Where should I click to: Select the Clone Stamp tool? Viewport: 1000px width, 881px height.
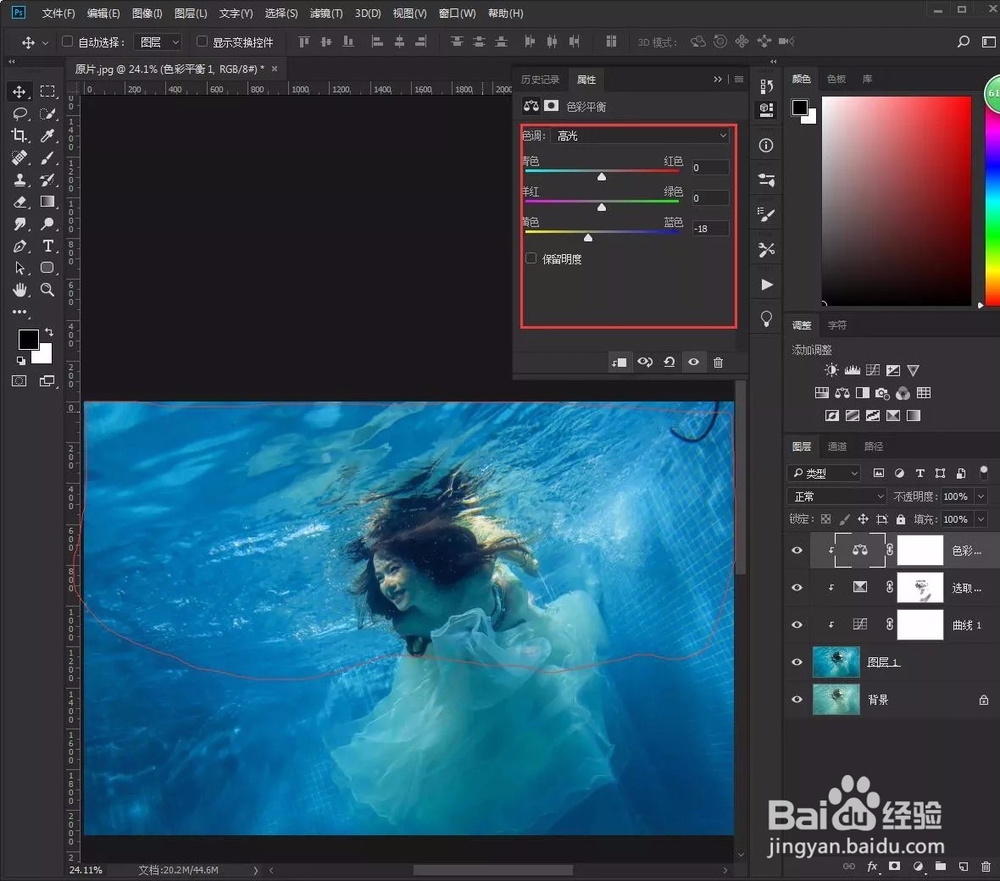(x=19, y=180)
